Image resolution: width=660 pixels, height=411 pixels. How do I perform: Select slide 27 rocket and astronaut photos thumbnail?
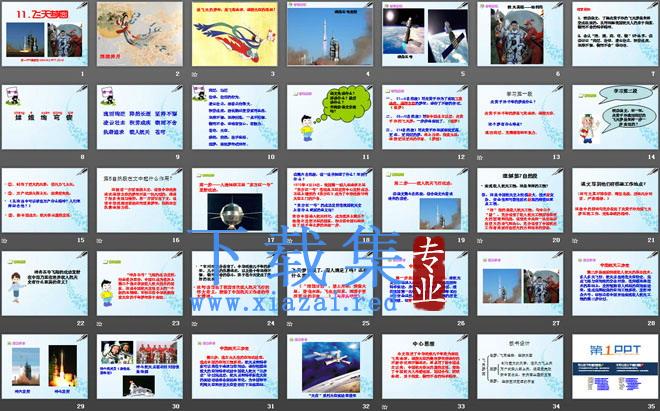click(x=520, y=283)
